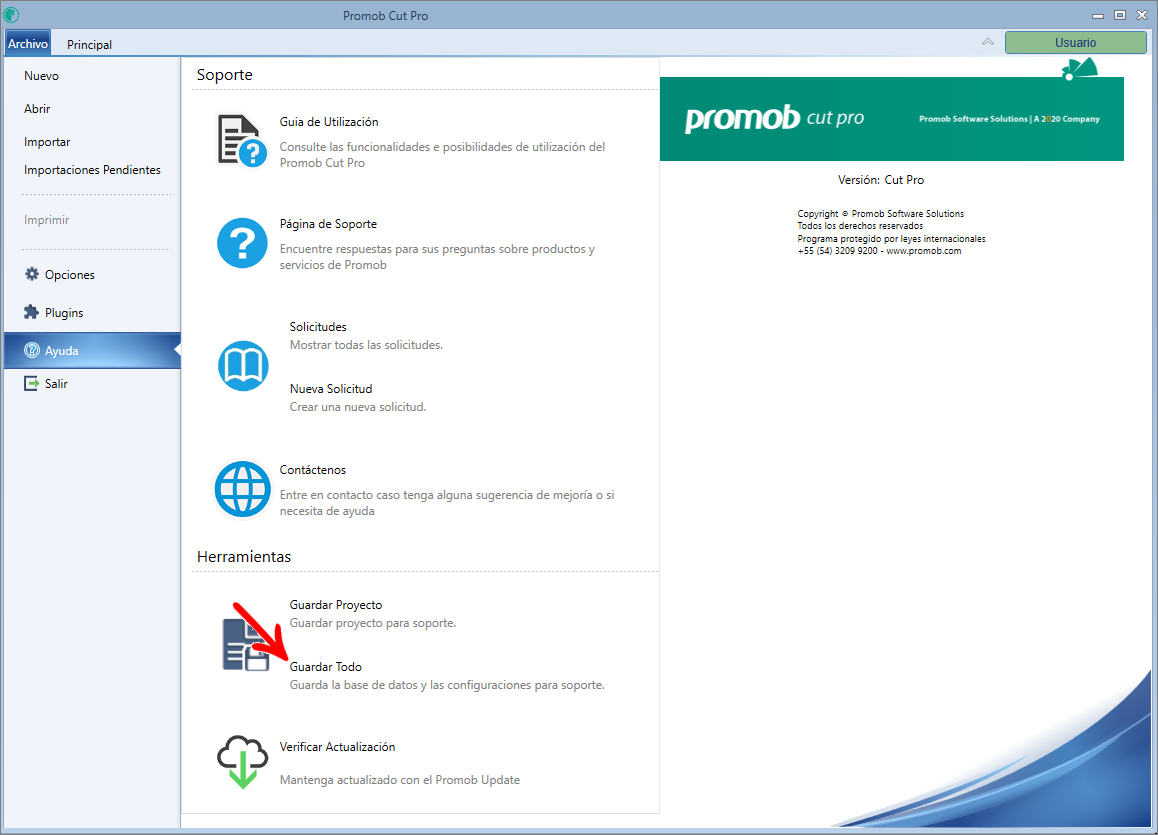Click 'Guardar proyecto para soporte.' description
The width and height of the screenshot is (1158, 835).
pyautogui.click(x=373, y=623)
